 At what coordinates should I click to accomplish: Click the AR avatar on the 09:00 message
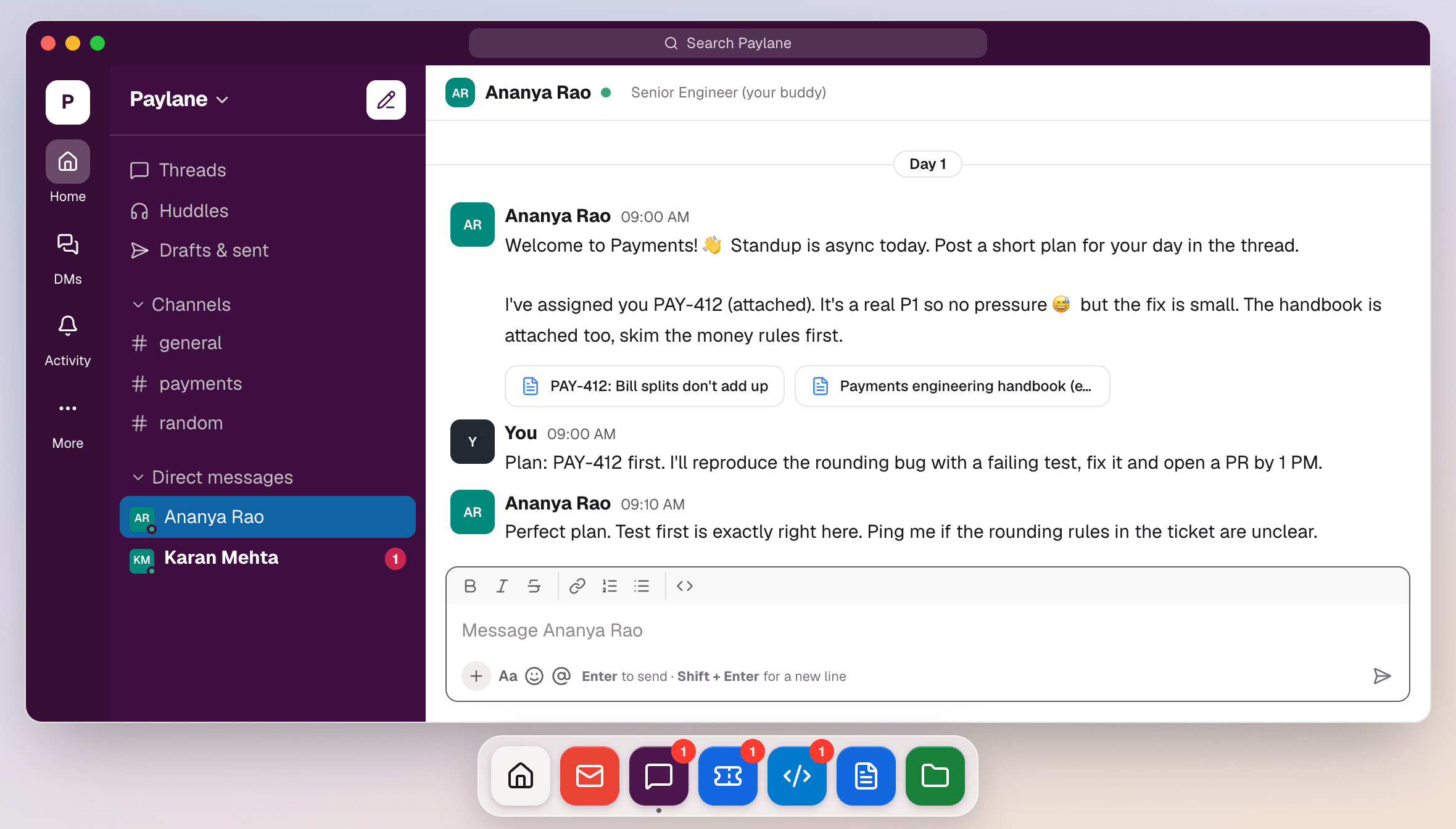click(x=473, y=225)
